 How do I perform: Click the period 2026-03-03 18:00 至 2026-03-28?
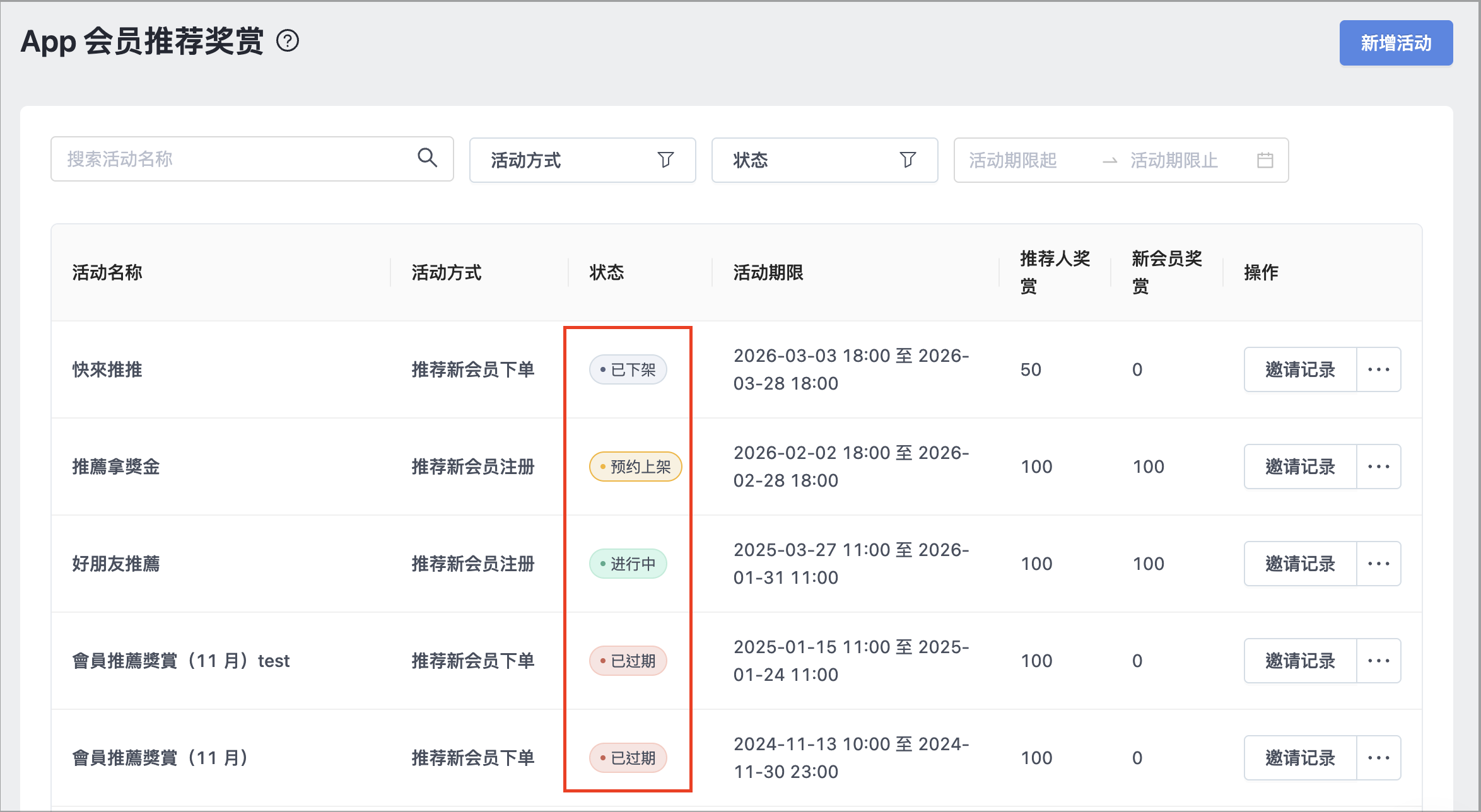tap(851, 369)
